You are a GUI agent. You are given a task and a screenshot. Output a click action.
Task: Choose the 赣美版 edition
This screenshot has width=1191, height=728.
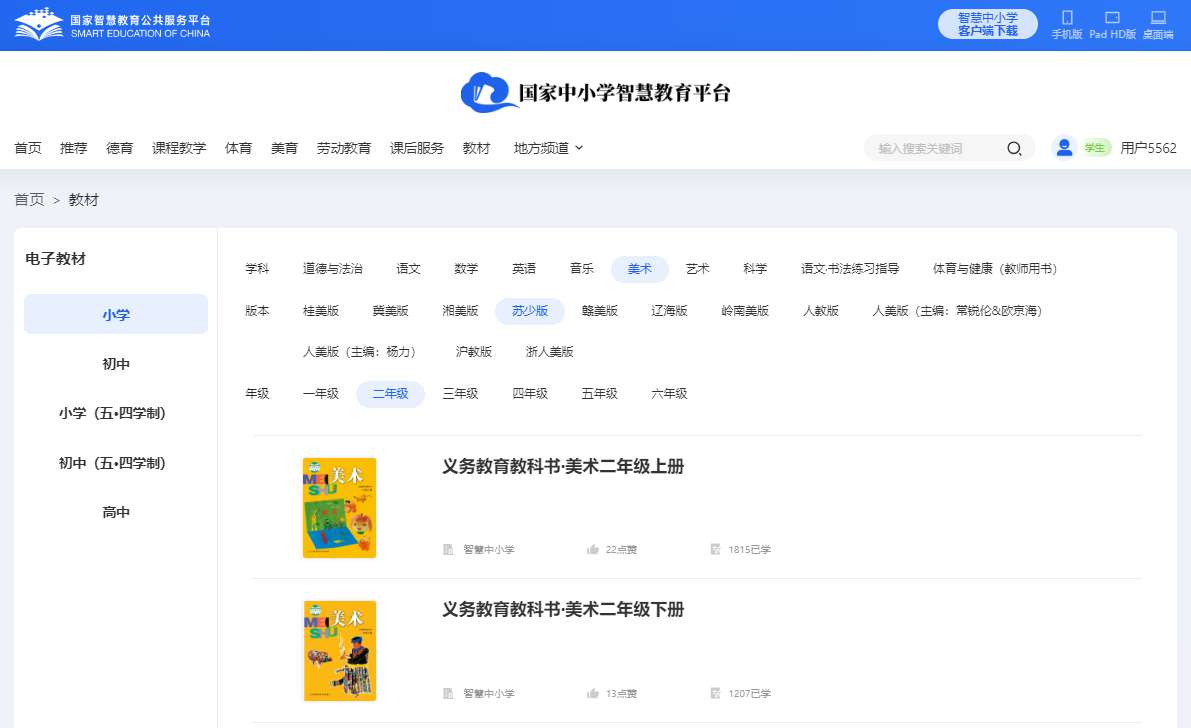pyautogui.click(x=600, y=311)
